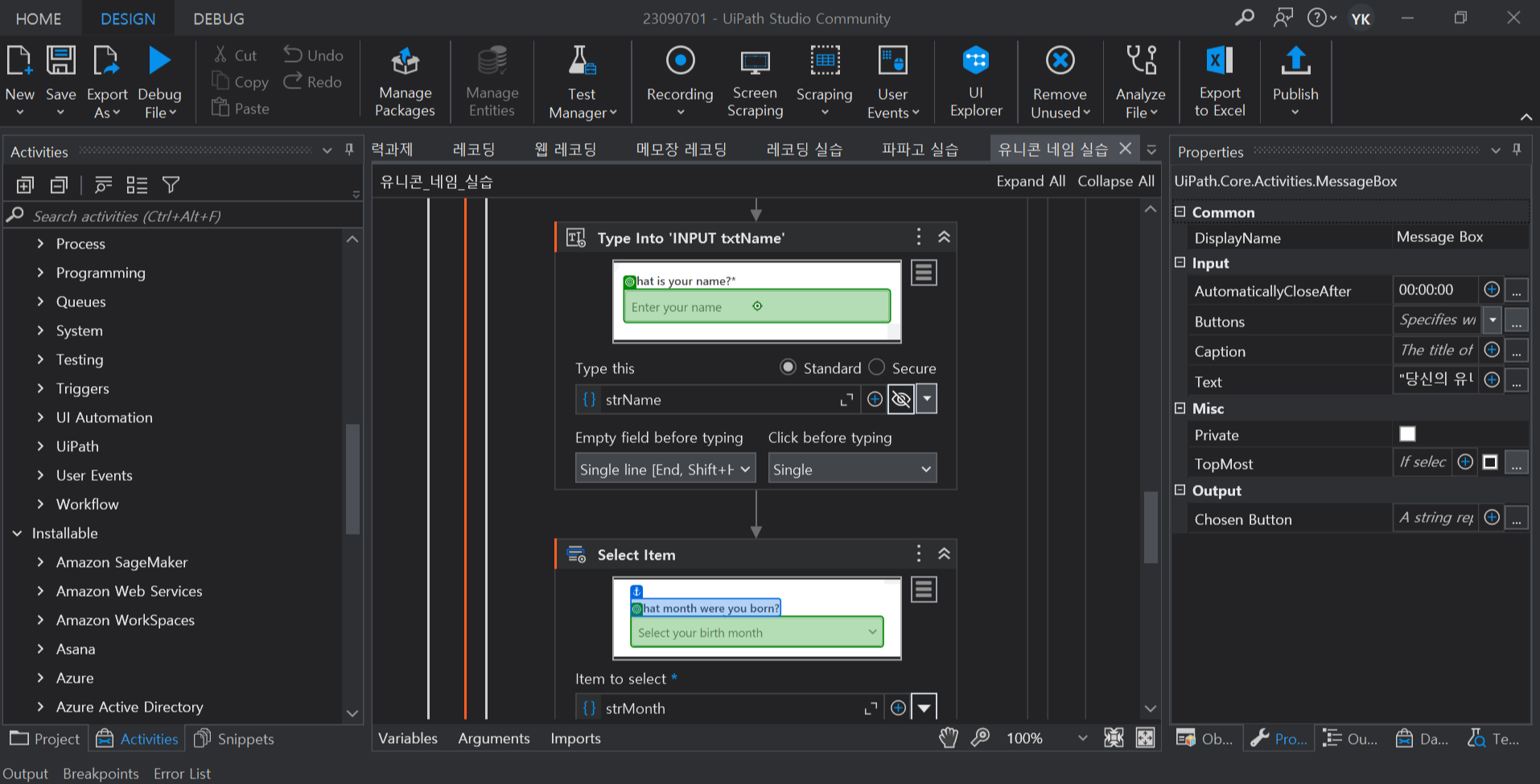1540x784 pixels.
Task: Collapse the Type Into activity
Action: pyautogui.click(x=944, y=236)
